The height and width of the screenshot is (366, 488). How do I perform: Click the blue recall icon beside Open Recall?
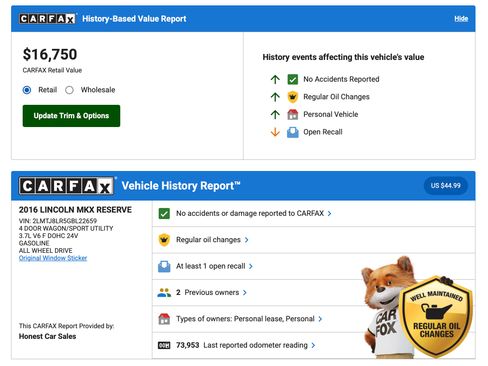coord(293,132)
